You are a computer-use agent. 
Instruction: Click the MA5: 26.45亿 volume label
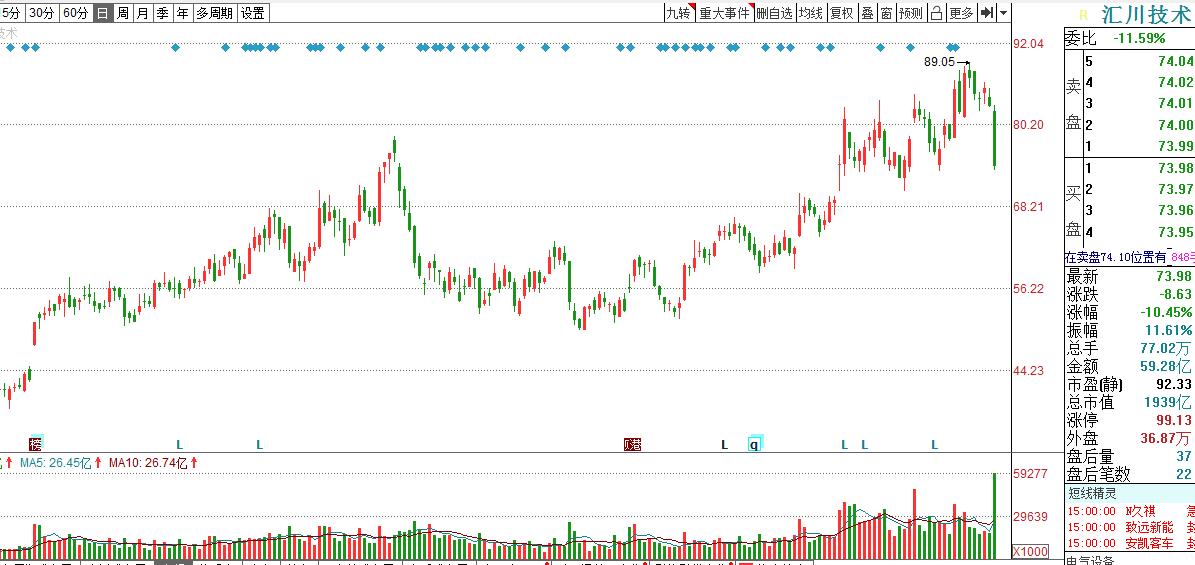click(x=56, y=463)
